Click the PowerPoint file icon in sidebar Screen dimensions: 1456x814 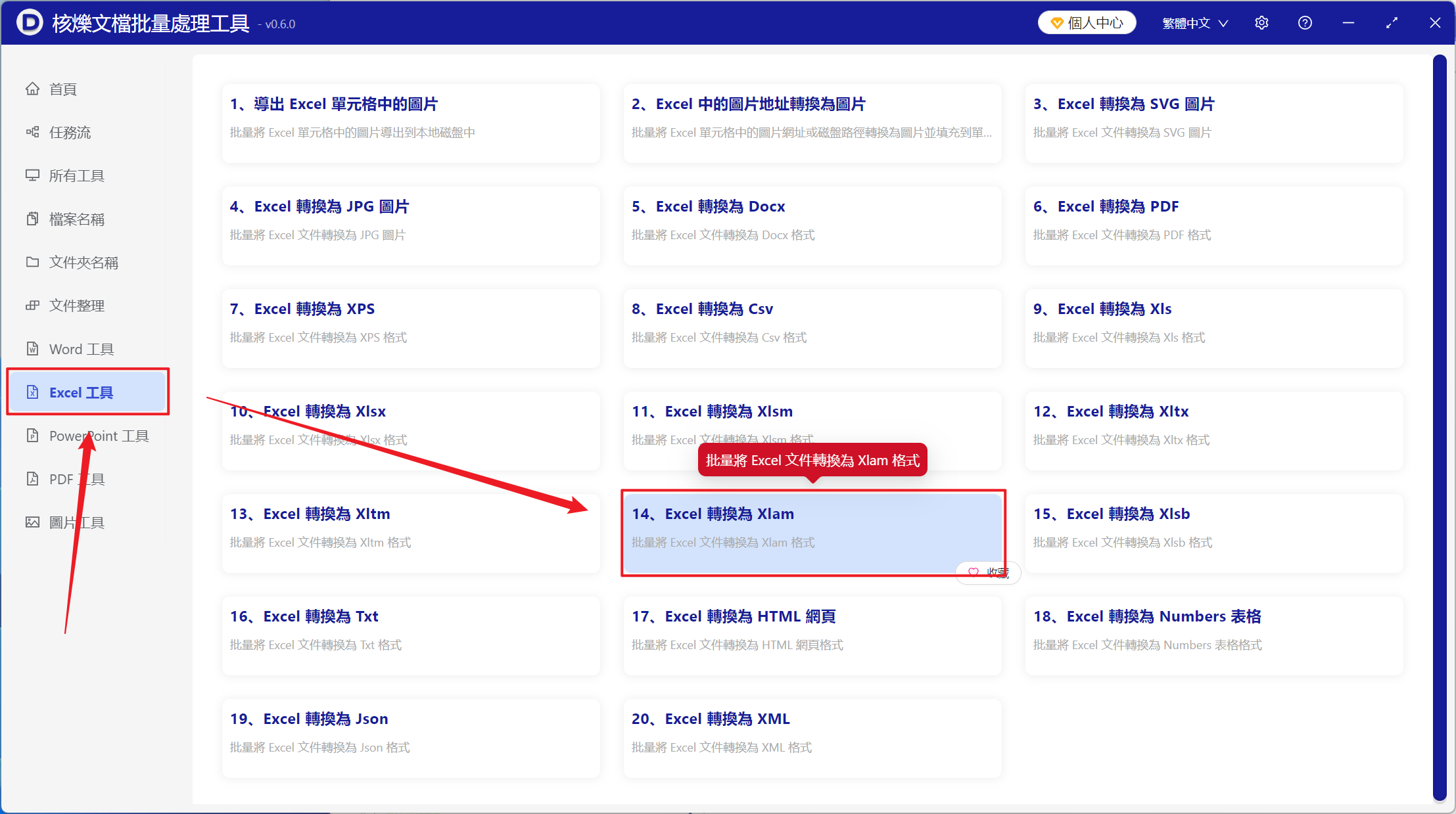pos(32,436)
